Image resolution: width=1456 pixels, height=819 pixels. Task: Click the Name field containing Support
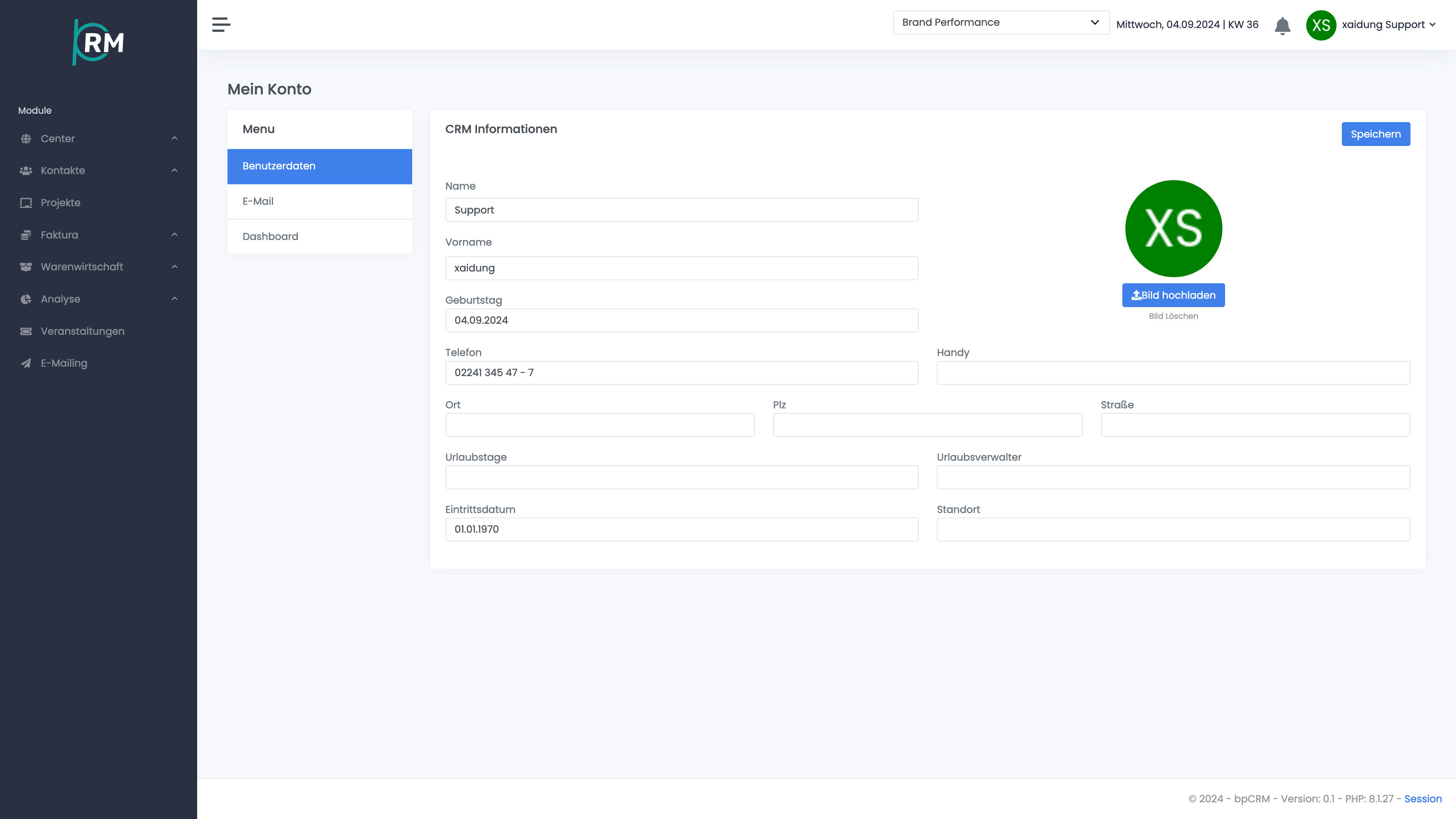tap(682, 210)
